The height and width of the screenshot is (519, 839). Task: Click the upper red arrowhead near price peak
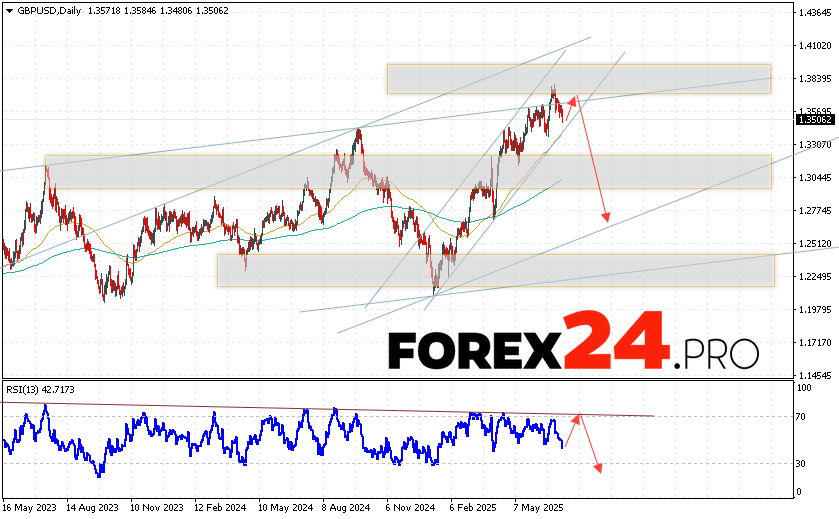(573, 98)
